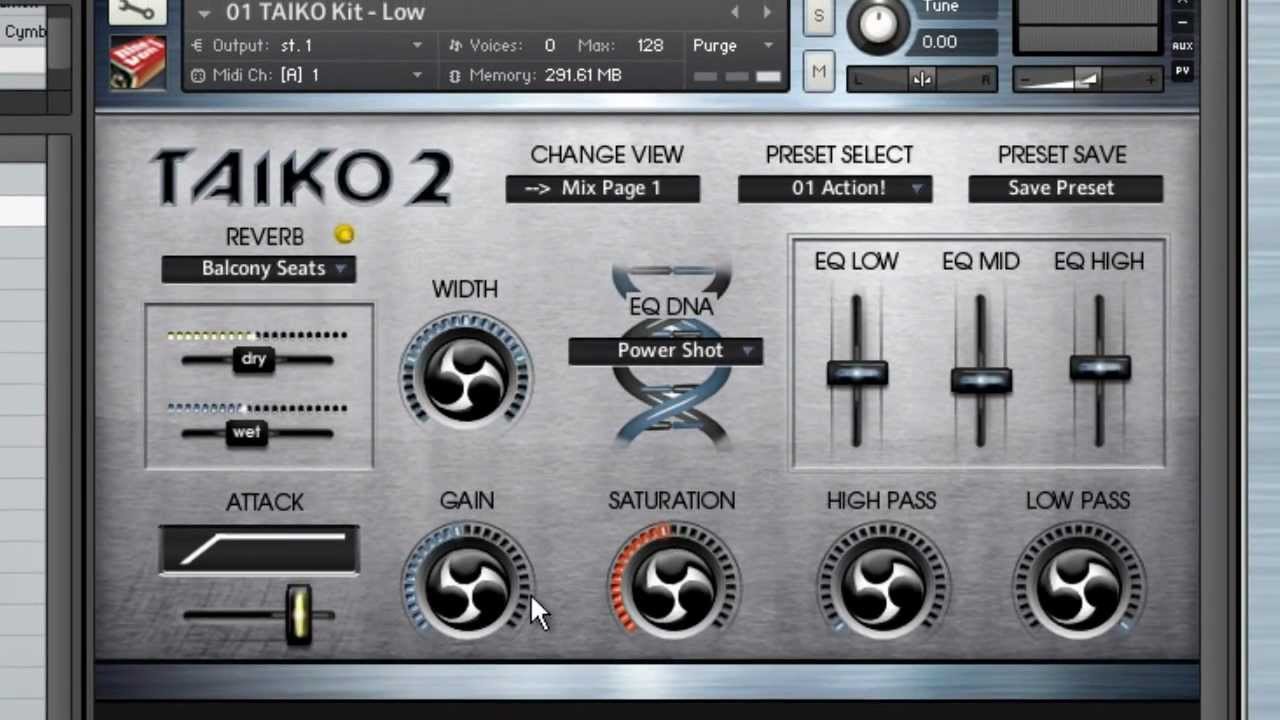Open the Change View Mix Page 1 menu
Image resolution: width=1280 pixels, height=720 pixels.
(x=603, y=188)
